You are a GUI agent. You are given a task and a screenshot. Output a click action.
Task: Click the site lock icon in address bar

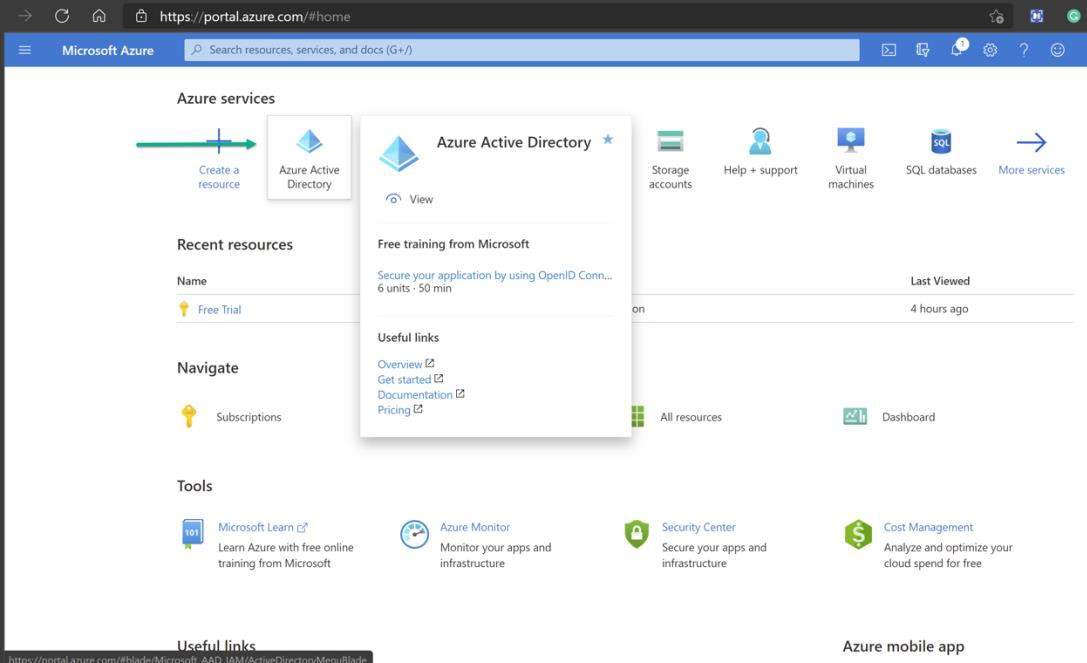tap(141, 16)
